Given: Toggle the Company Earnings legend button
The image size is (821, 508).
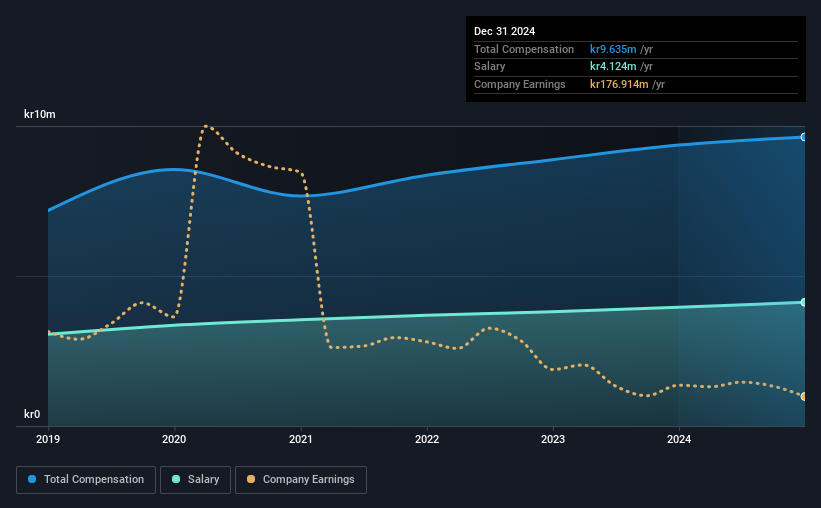Looking at the screenshot, I should [301, 480].
